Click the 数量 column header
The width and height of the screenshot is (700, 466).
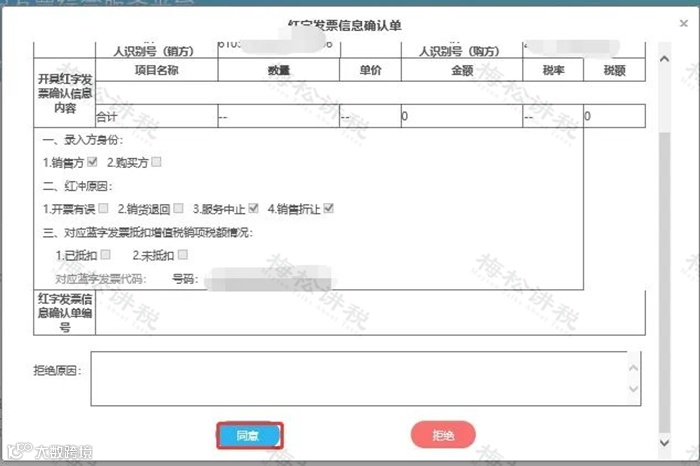pos(279,70)
